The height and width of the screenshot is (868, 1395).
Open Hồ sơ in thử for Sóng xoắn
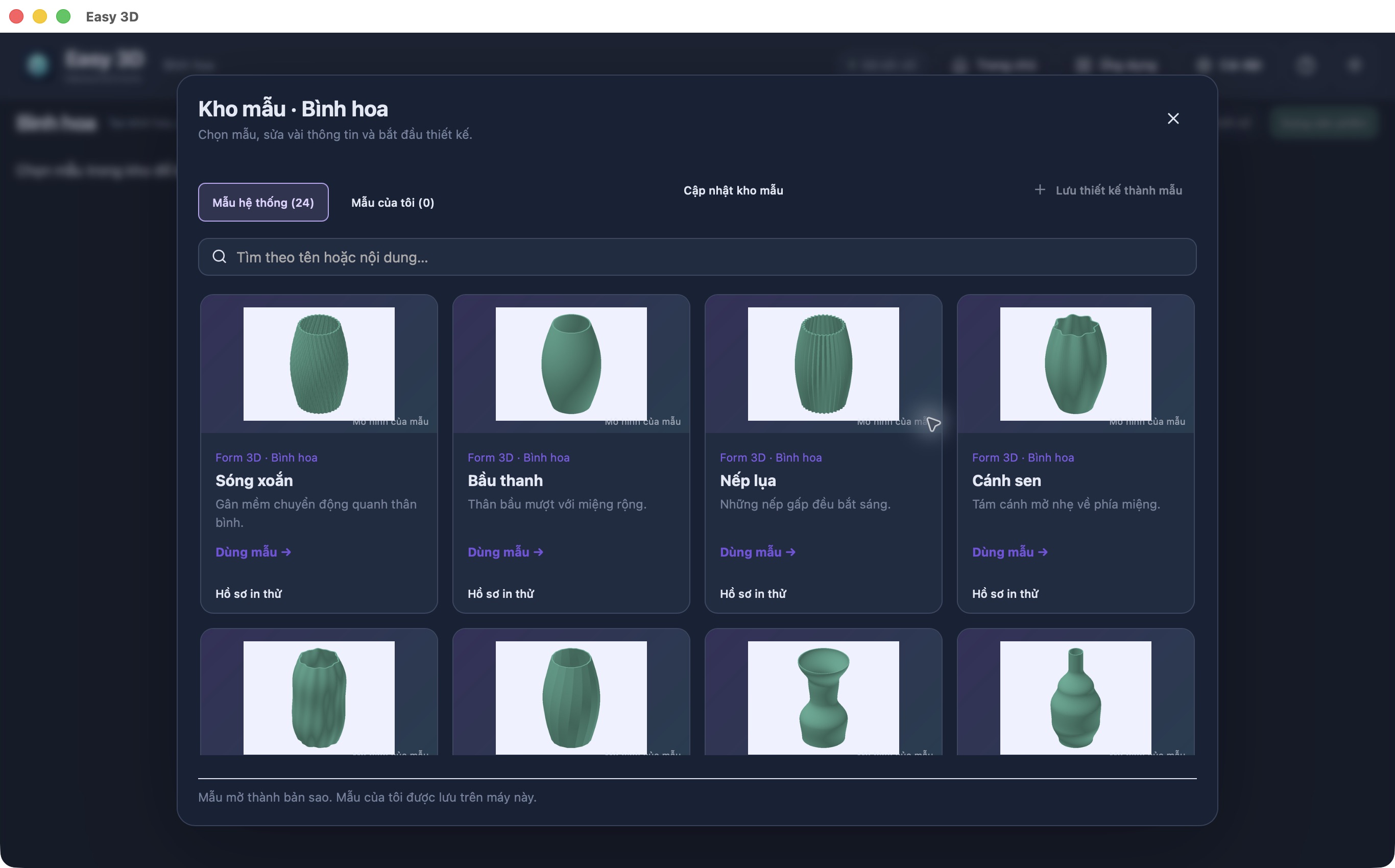click(x=249, y=594)
